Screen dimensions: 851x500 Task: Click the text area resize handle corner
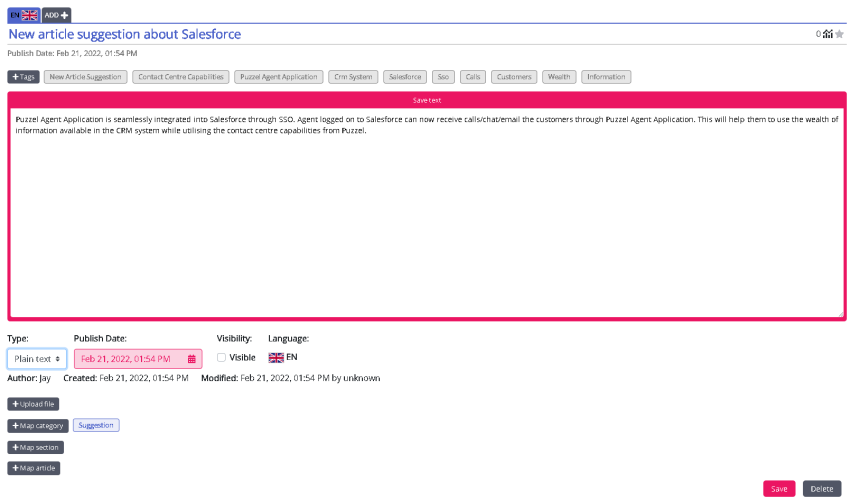[841, 314]
